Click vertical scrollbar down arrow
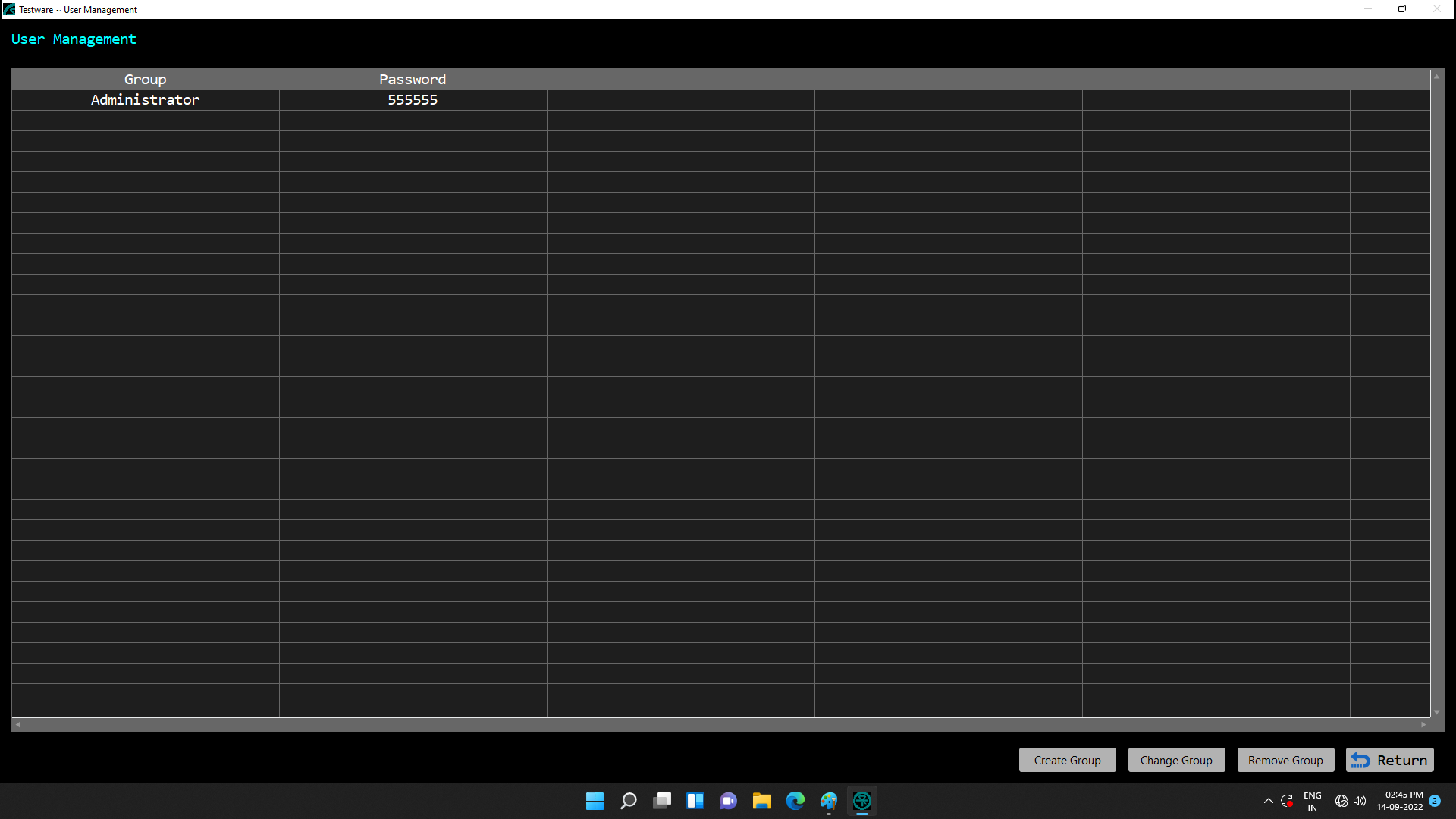Viewport: 1456px width, 819px height. 1436,712
